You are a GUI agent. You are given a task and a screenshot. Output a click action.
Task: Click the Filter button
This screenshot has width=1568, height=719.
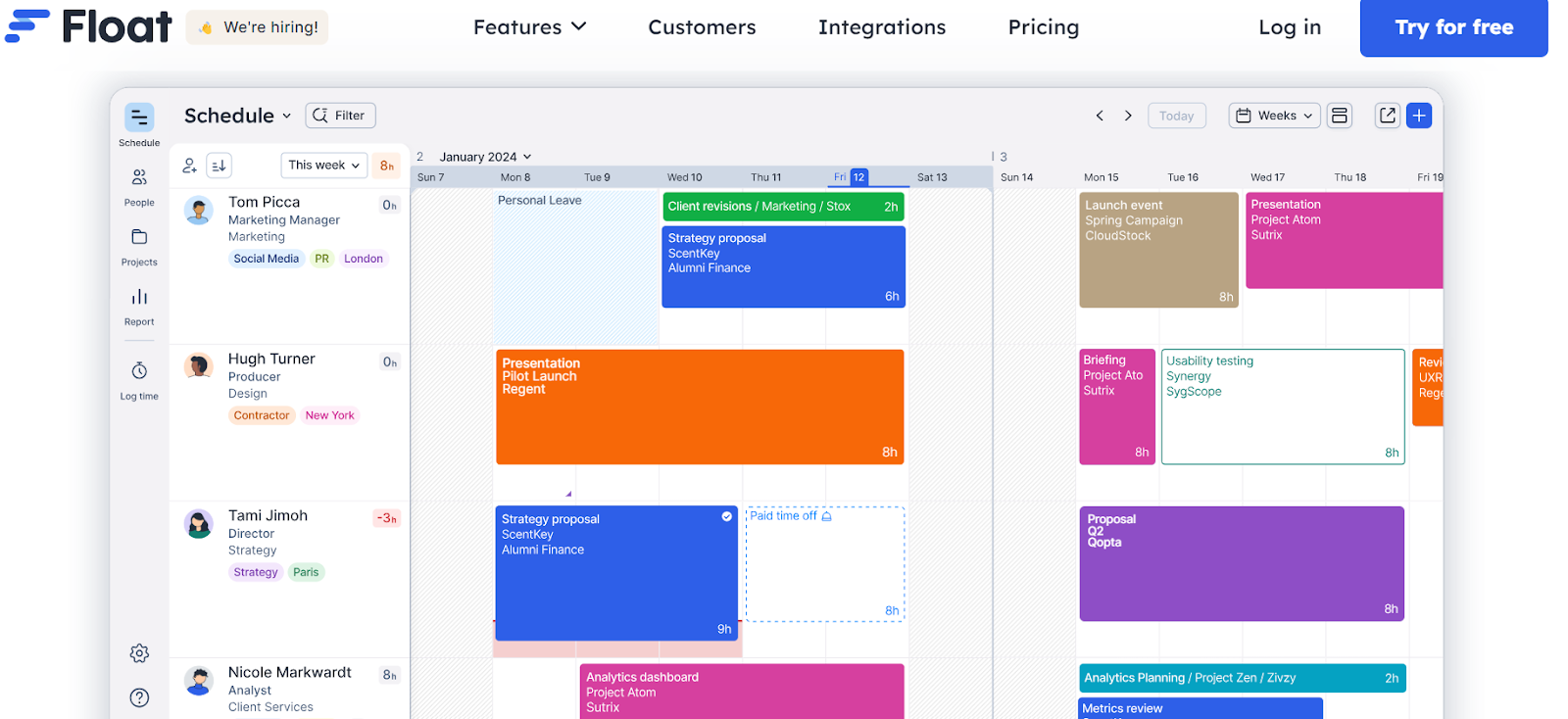click(340, 116)
